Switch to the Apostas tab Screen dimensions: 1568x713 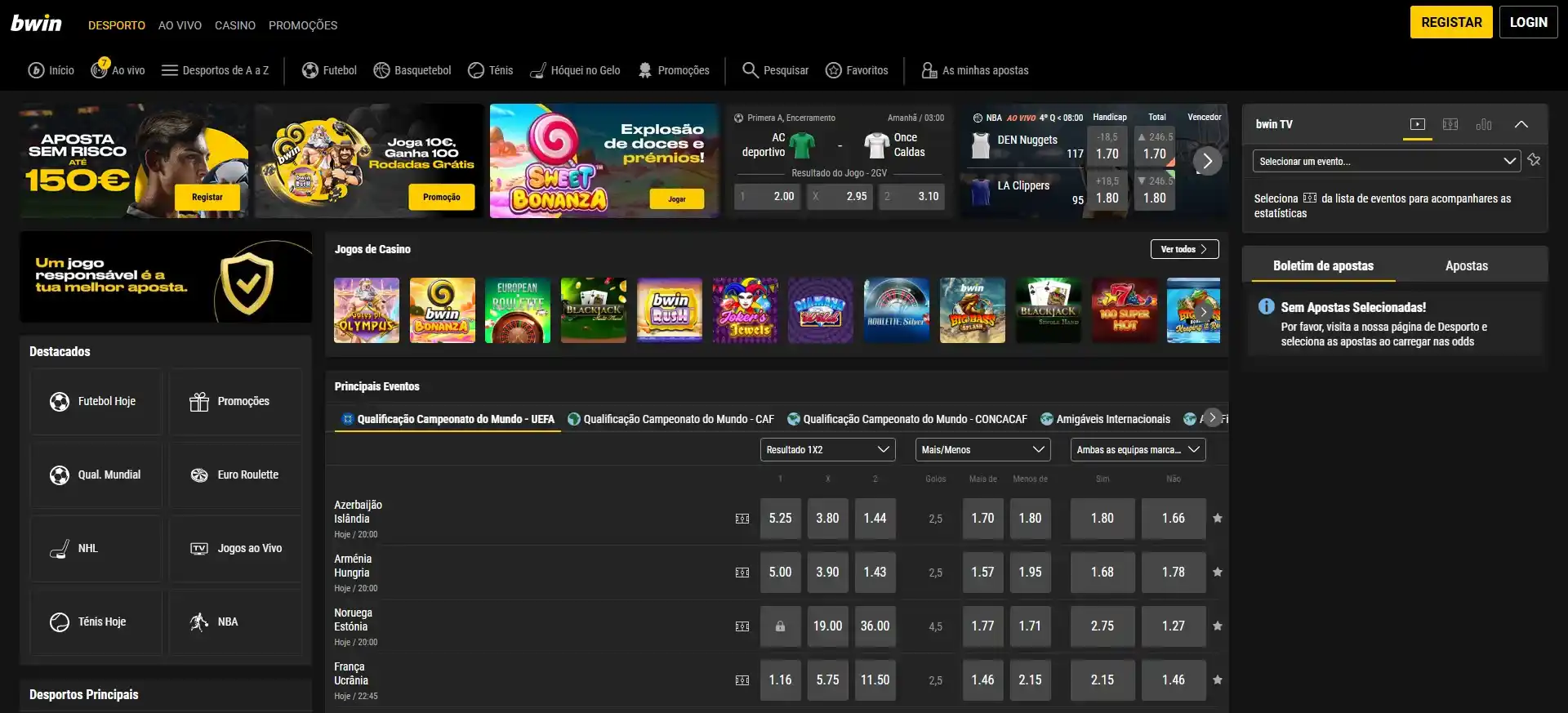tap(1466, 265)
